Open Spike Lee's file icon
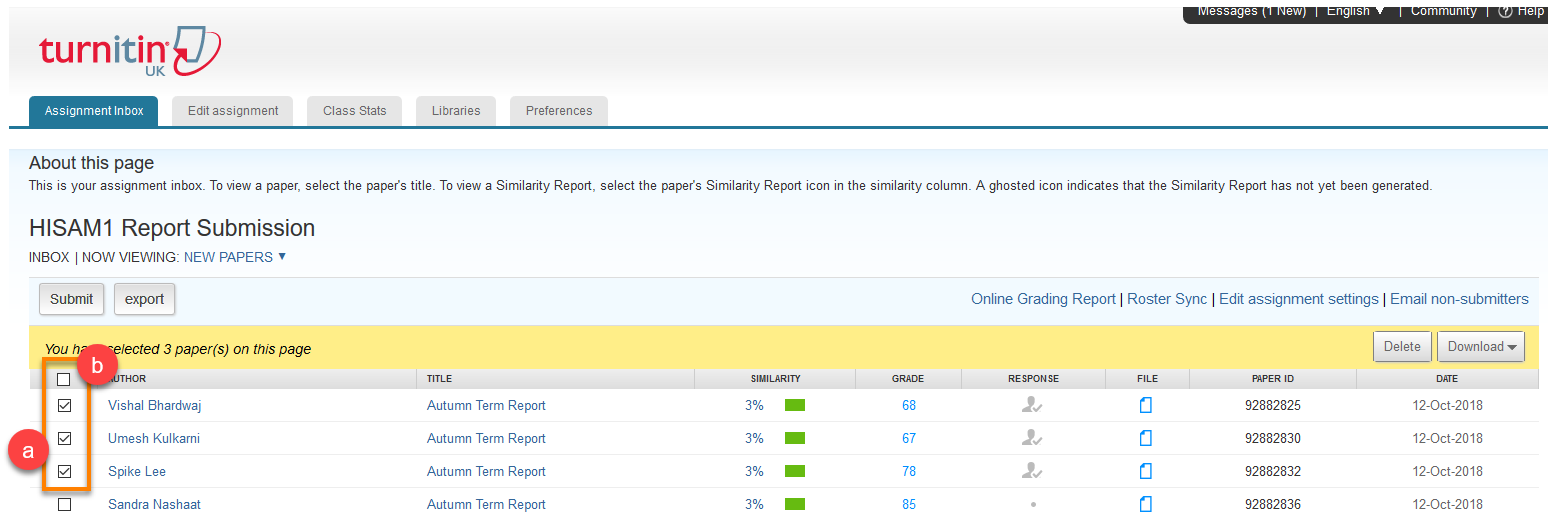 tap(1146, 471)
